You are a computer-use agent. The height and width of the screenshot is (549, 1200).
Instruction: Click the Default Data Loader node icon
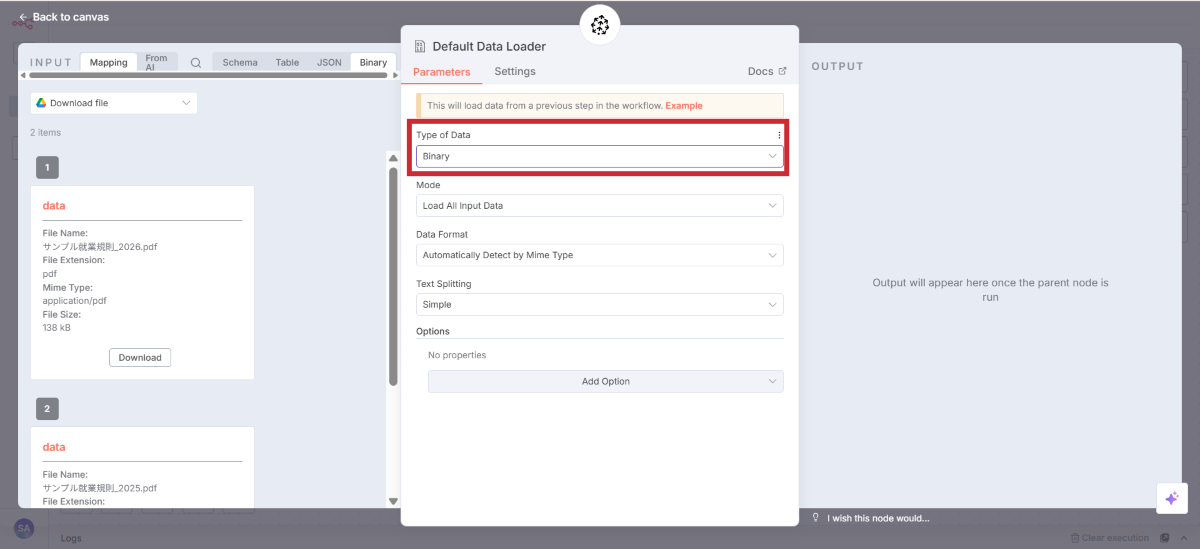(420, 47)
